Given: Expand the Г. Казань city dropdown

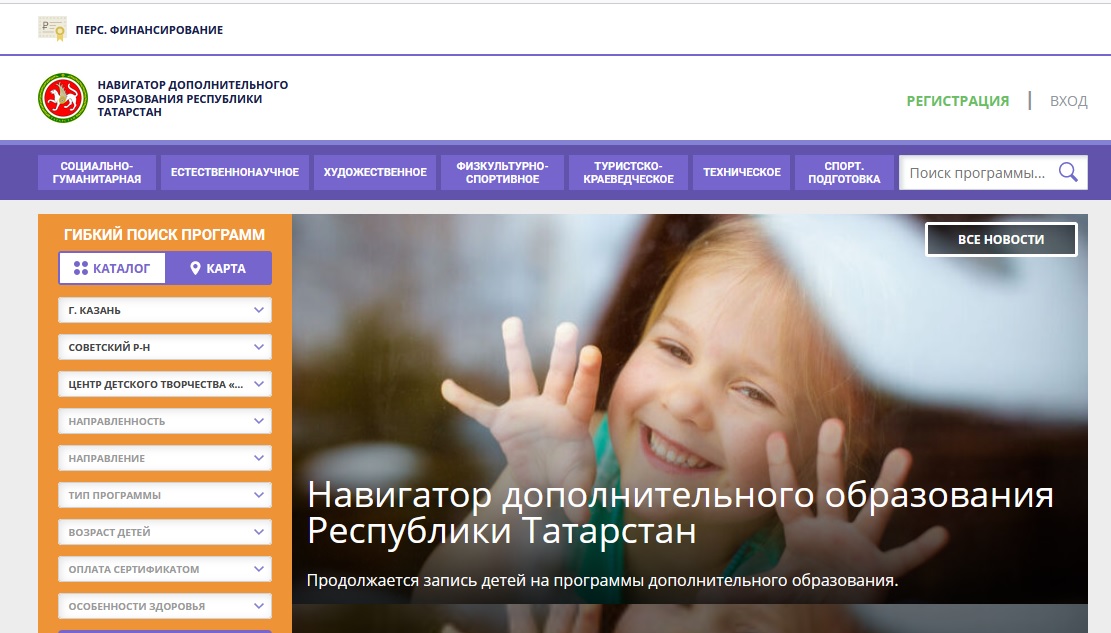Looking at the screenshot, I should [165, 310].
